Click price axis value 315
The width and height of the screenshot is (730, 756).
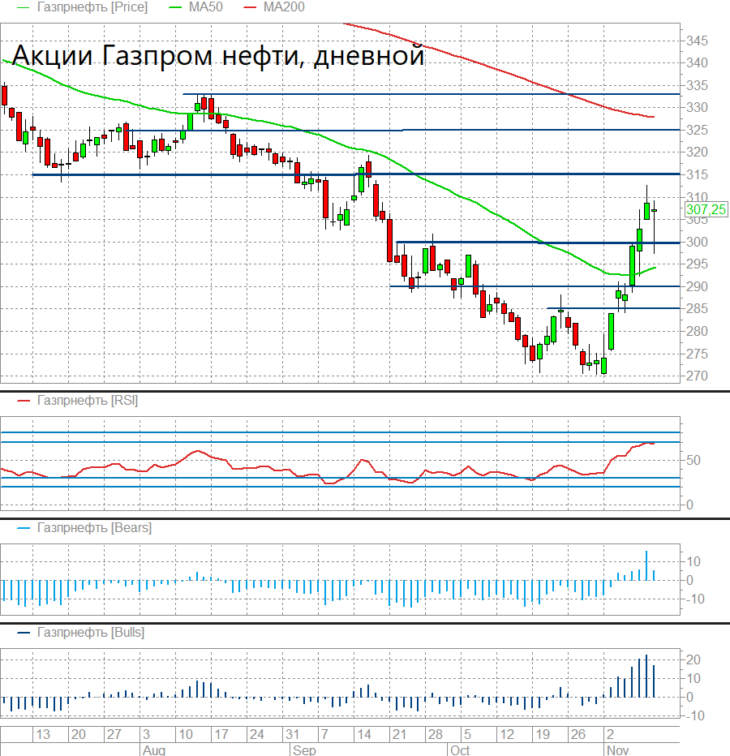pos(697,175)
